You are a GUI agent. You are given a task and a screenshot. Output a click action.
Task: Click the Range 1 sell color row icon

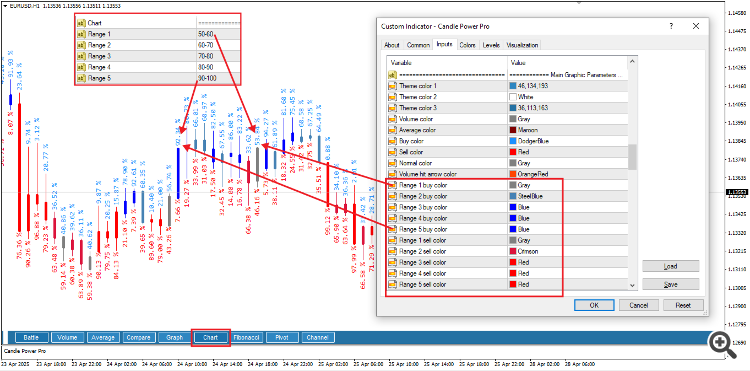click(393, 240)
